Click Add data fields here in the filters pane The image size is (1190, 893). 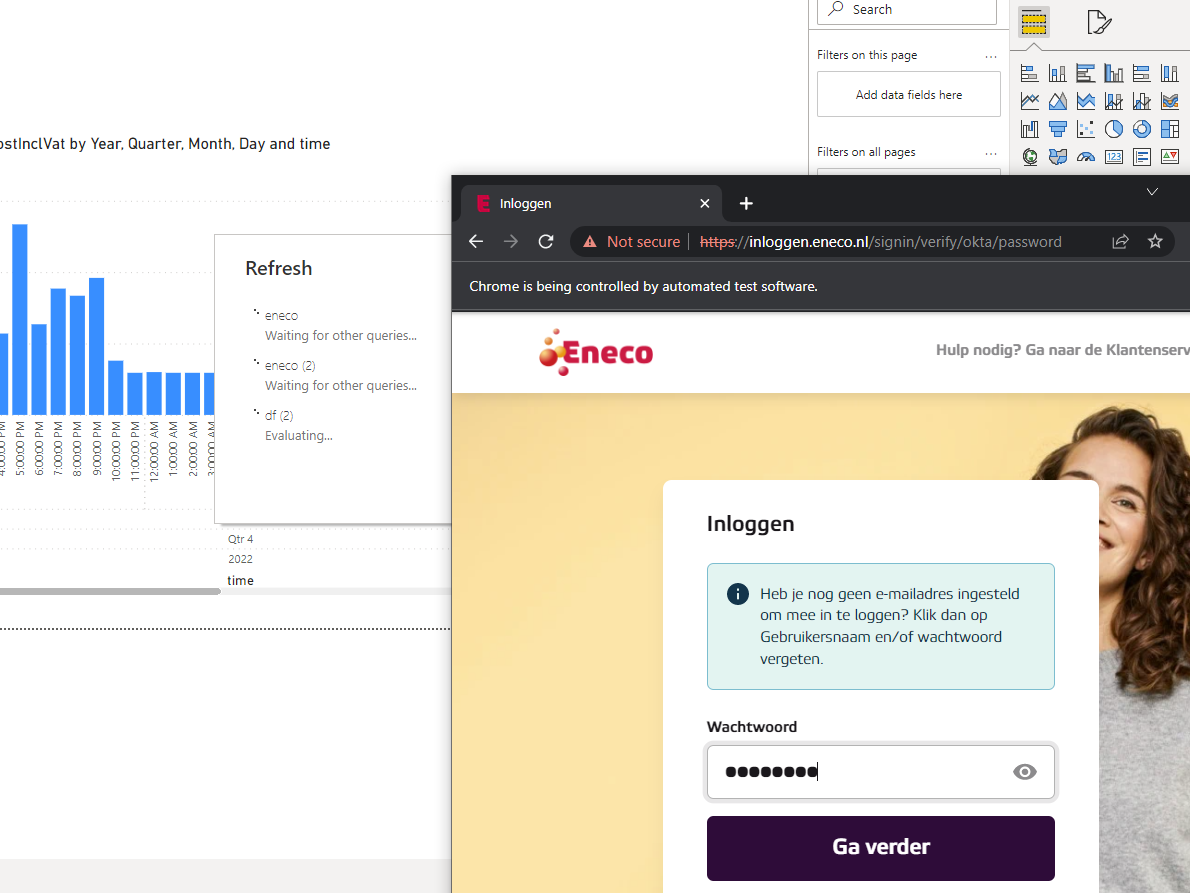coord(908,93)
